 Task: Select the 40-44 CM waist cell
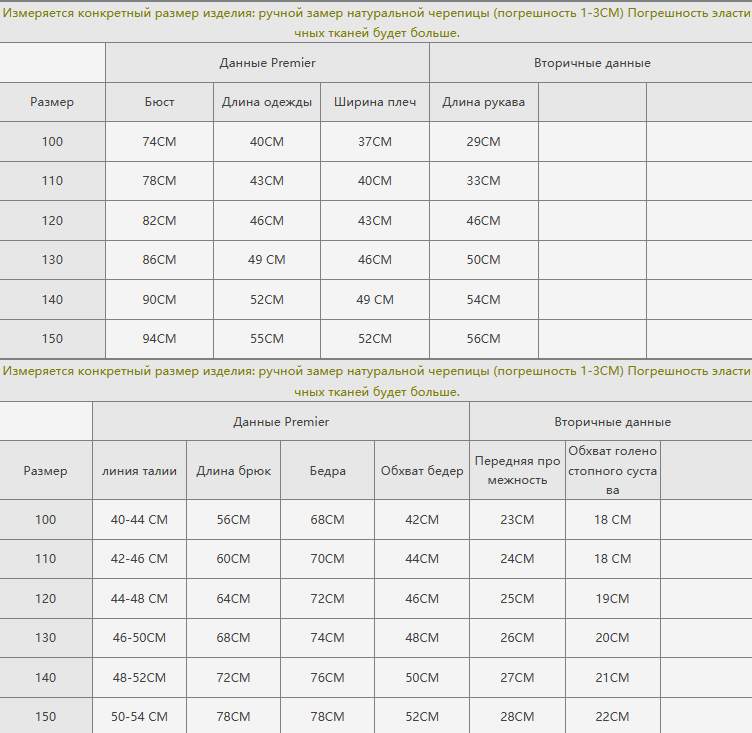[140, 520]
